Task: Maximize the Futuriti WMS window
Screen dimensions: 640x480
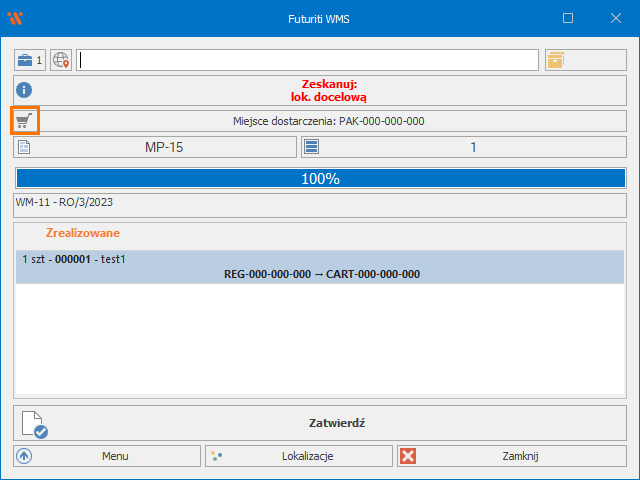Action: [568, 18]
